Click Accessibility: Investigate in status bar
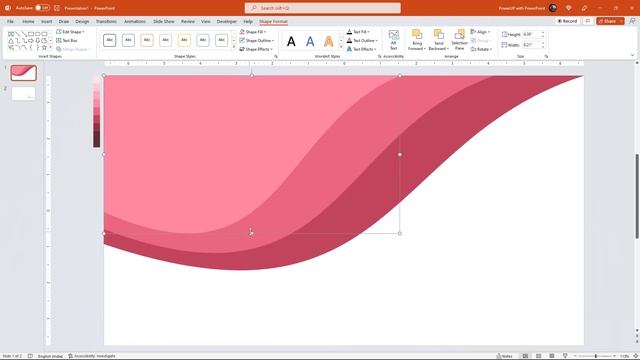Screen dimensions: 640x360 (x=92, y=356)
